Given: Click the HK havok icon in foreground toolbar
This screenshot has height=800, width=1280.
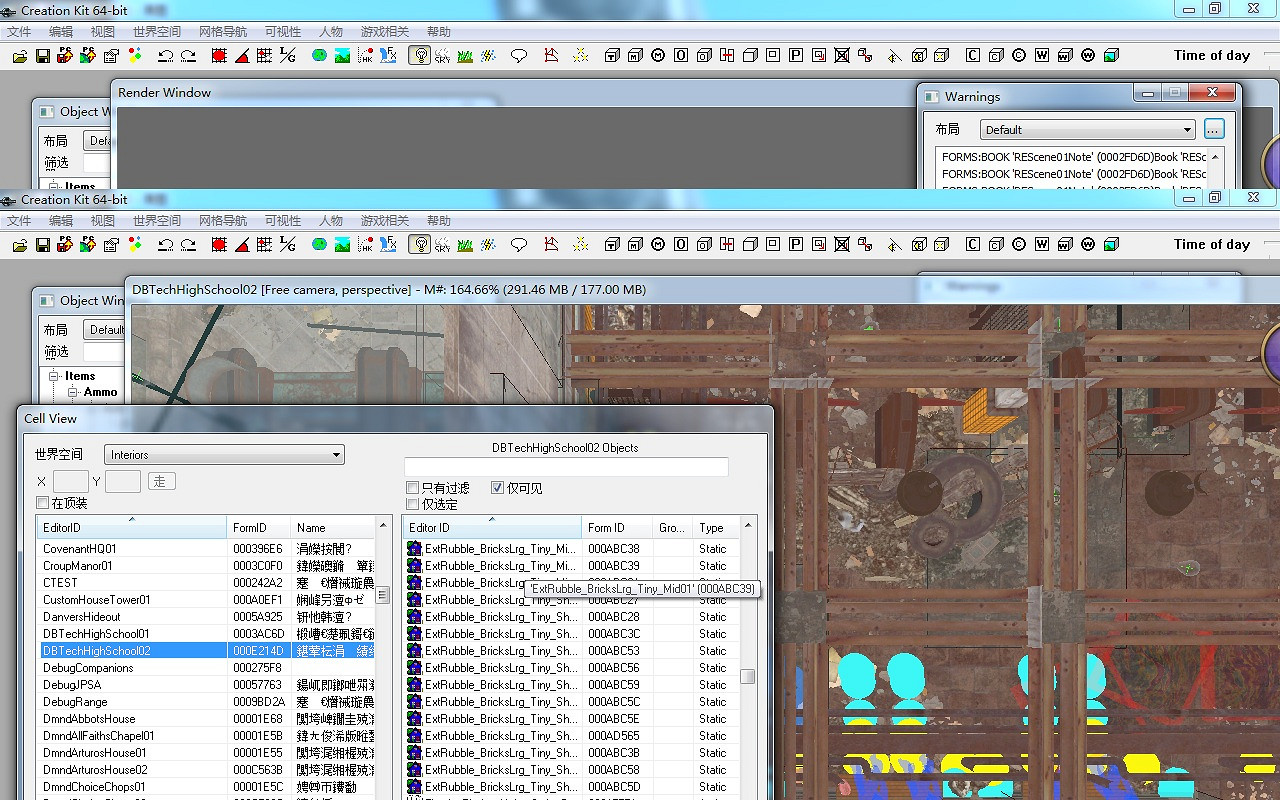Looking at the screenshot, I should tap(366, 244).
